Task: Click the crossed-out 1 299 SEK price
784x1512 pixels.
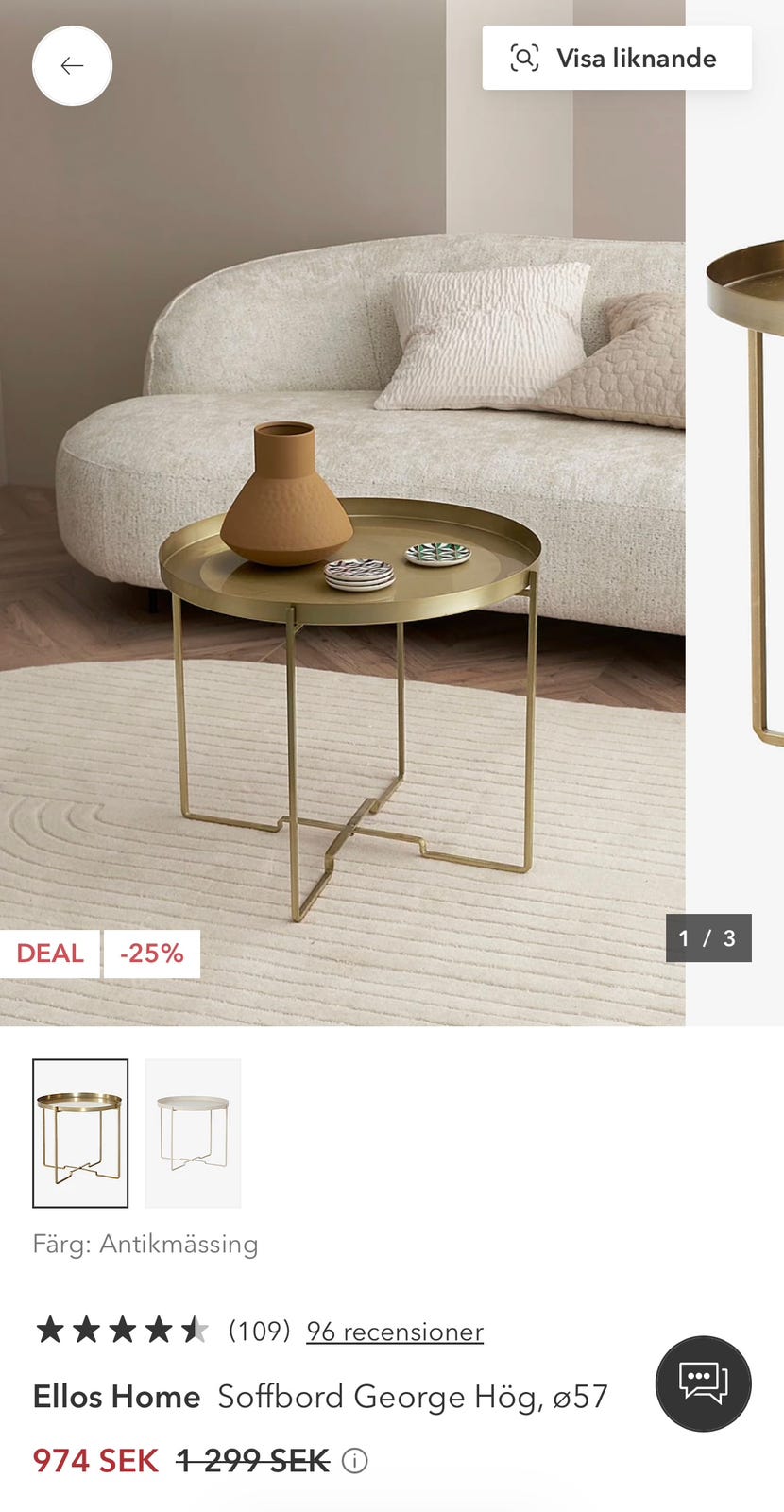Action: (x=253, y=1461)
